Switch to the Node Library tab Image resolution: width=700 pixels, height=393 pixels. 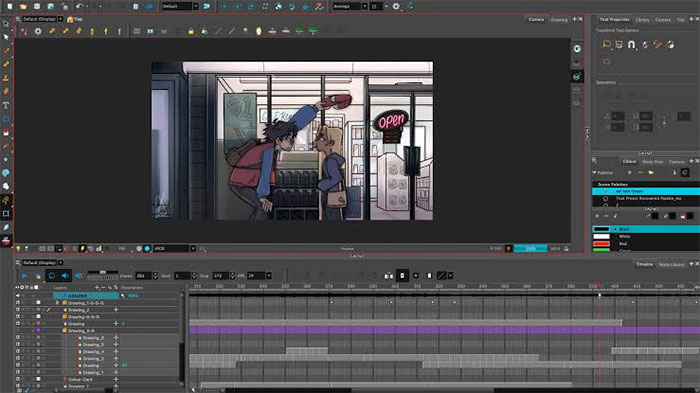click(x=671, y=264)
